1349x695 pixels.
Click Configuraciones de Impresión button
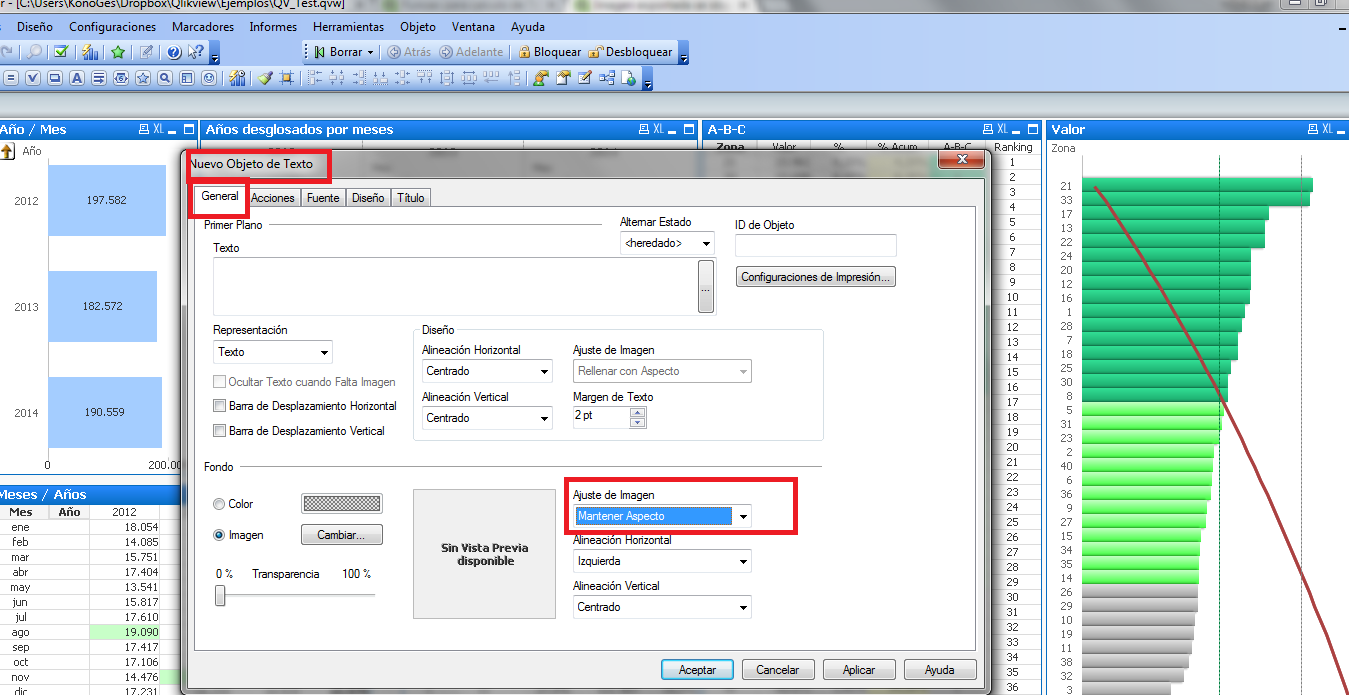pos(815,277)
